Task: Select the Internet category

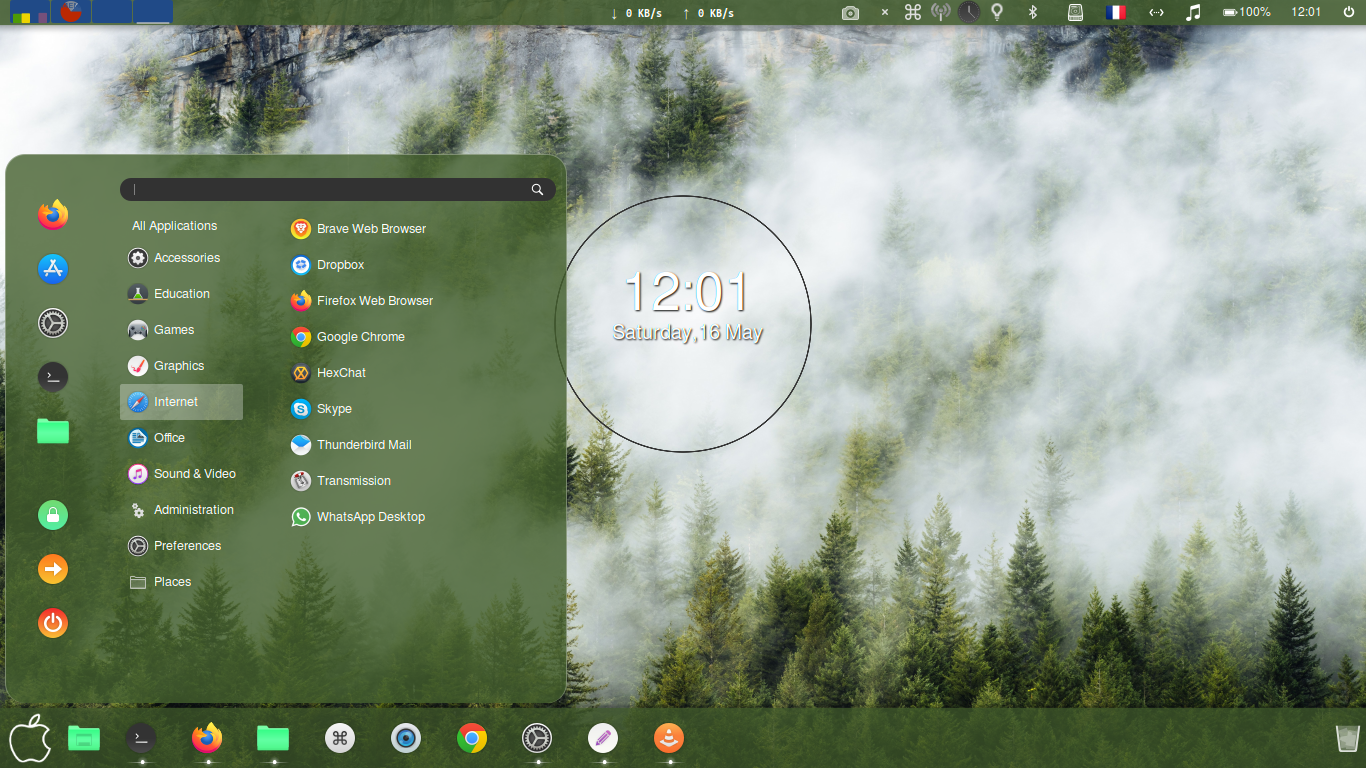Action: point(181,402)
